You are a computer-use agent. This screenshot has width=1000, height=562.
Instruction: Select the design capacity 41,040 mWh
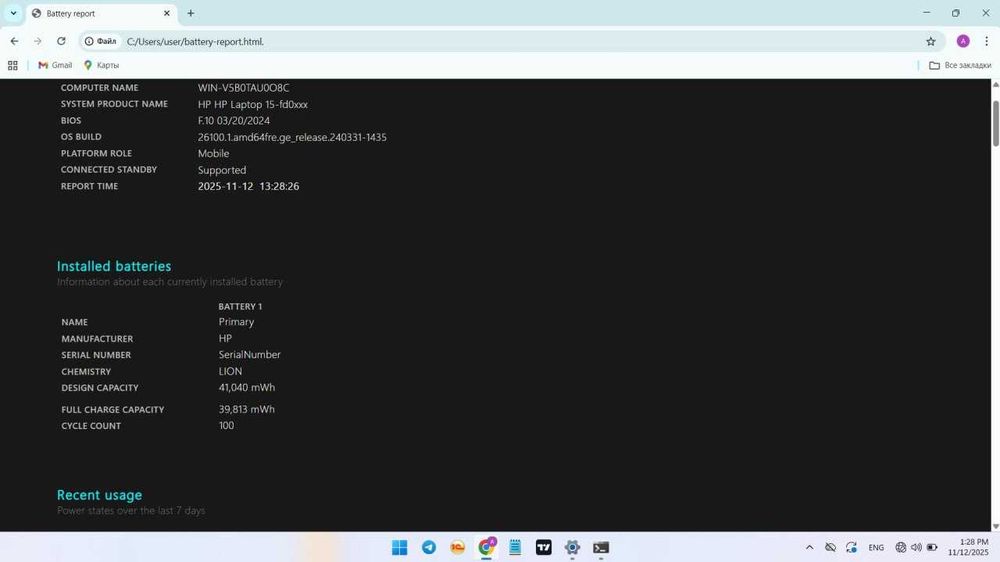coord(247,387)
